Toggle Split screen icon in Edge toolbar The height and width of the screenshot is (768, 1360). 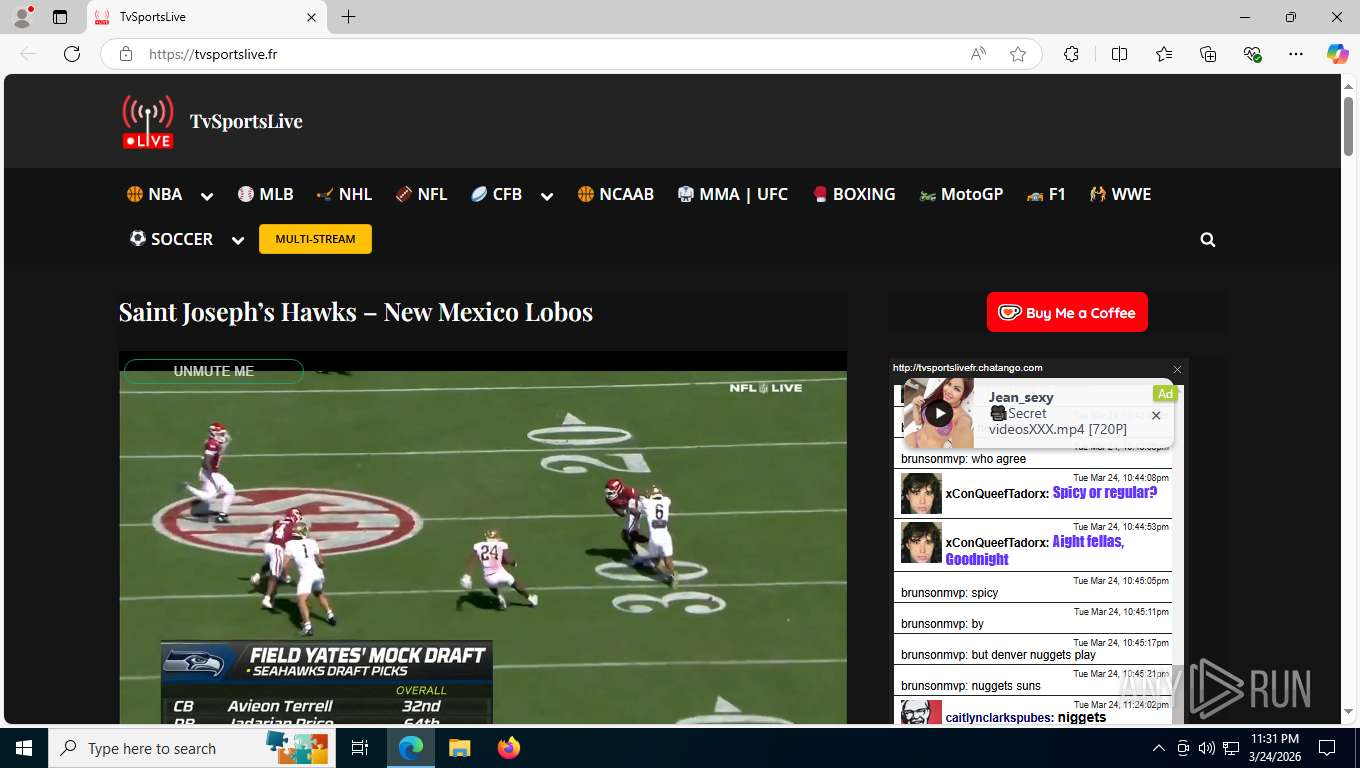[x=1119, y=54]
